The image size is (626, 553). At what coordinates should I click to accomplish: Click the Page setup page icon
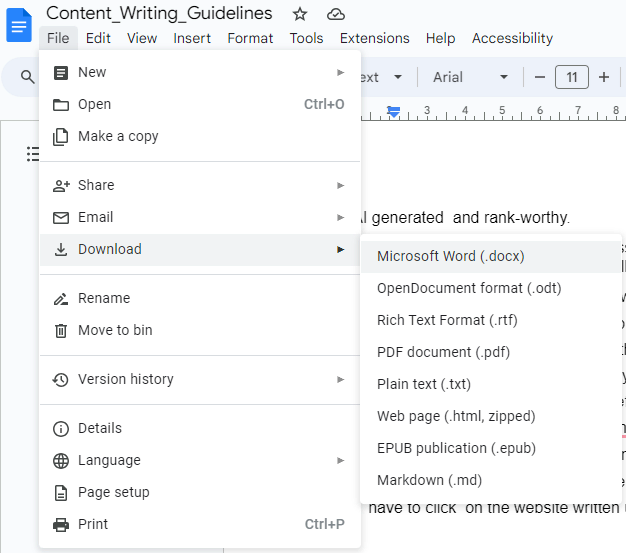tap(61, 493)
